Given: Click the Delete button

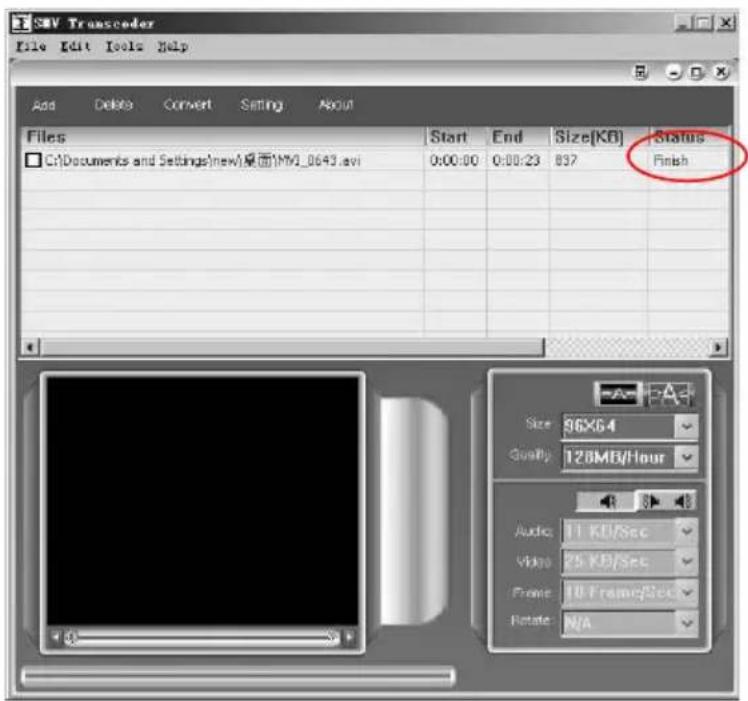Looking at the screenshot, I should pyautogui.click(x=113, y=105).
